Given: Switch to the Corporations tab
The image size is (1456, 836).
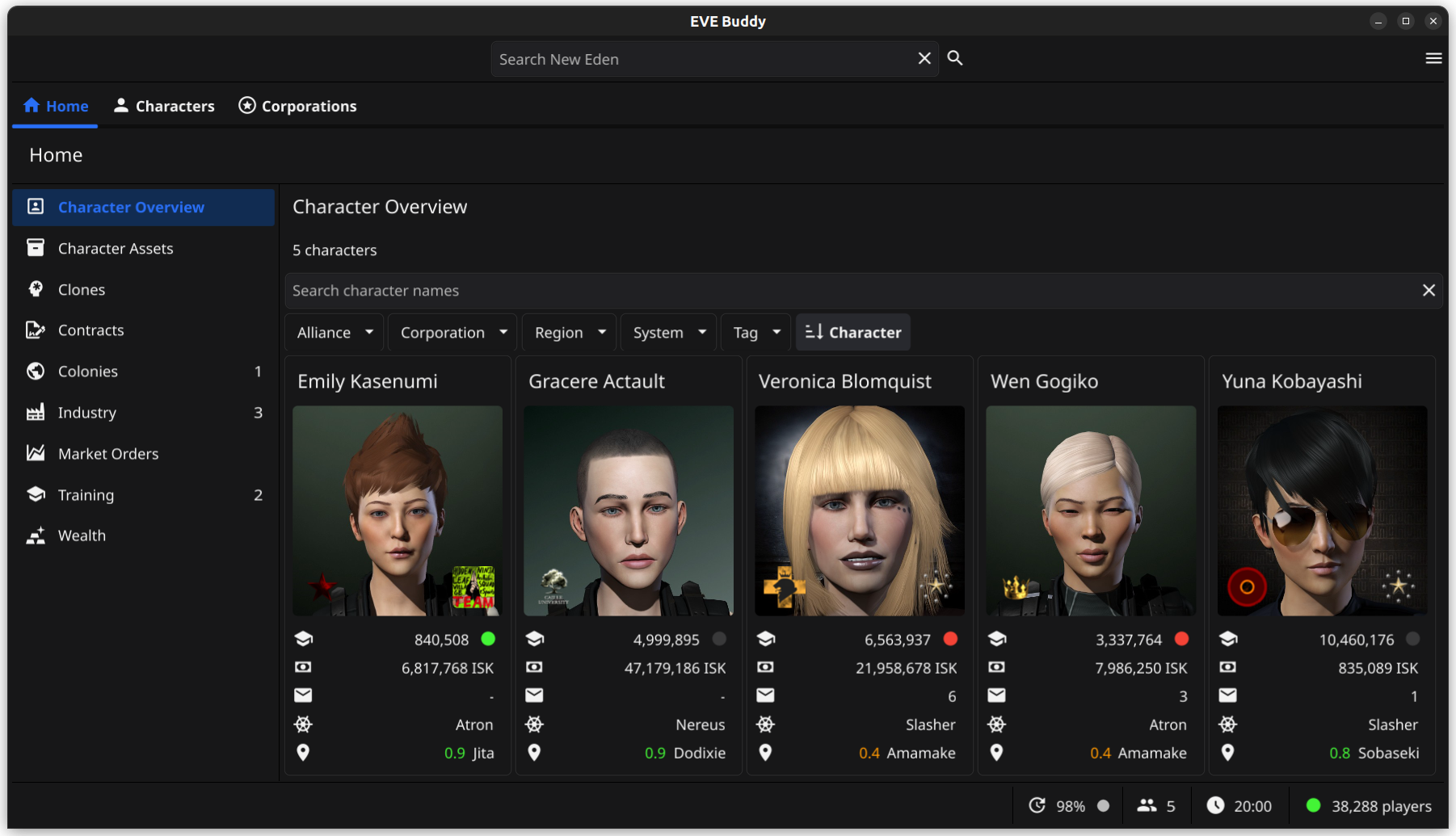Looking at the screenshot, I should click(297, 106).
